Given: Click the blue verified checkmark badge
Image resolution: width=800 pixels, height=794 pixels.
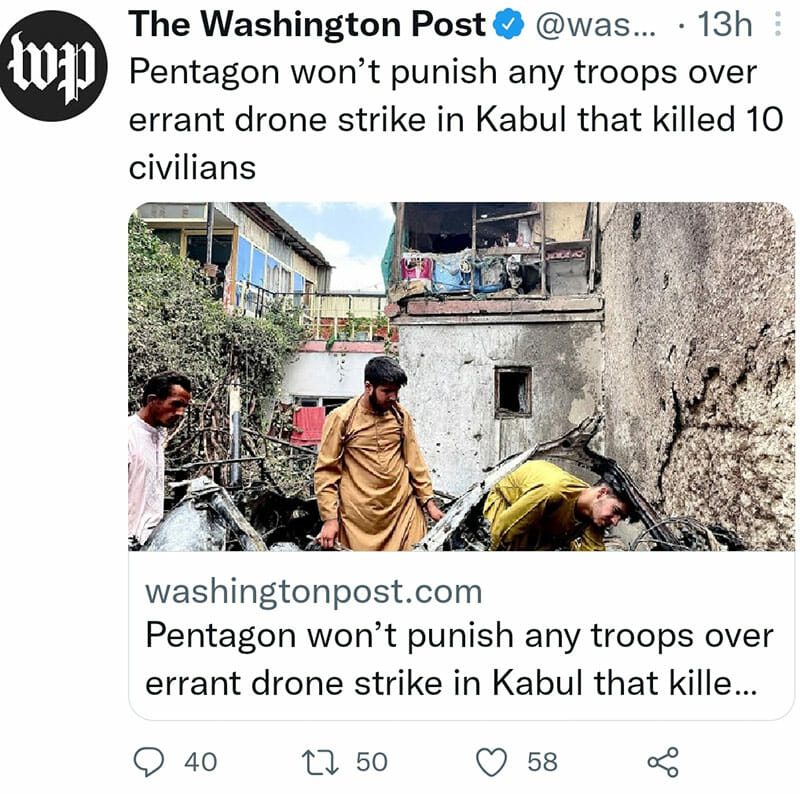Looking at the screenshot, I should point(508,24).
